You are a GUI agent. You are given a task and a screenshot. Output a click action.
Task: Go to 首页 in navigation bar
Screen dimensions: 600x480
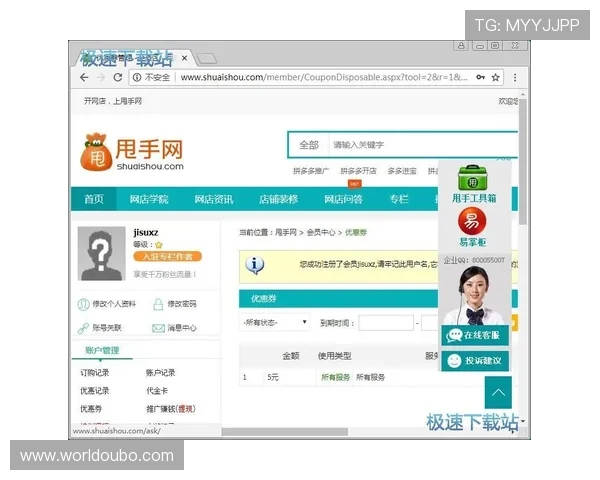point(94,199)
